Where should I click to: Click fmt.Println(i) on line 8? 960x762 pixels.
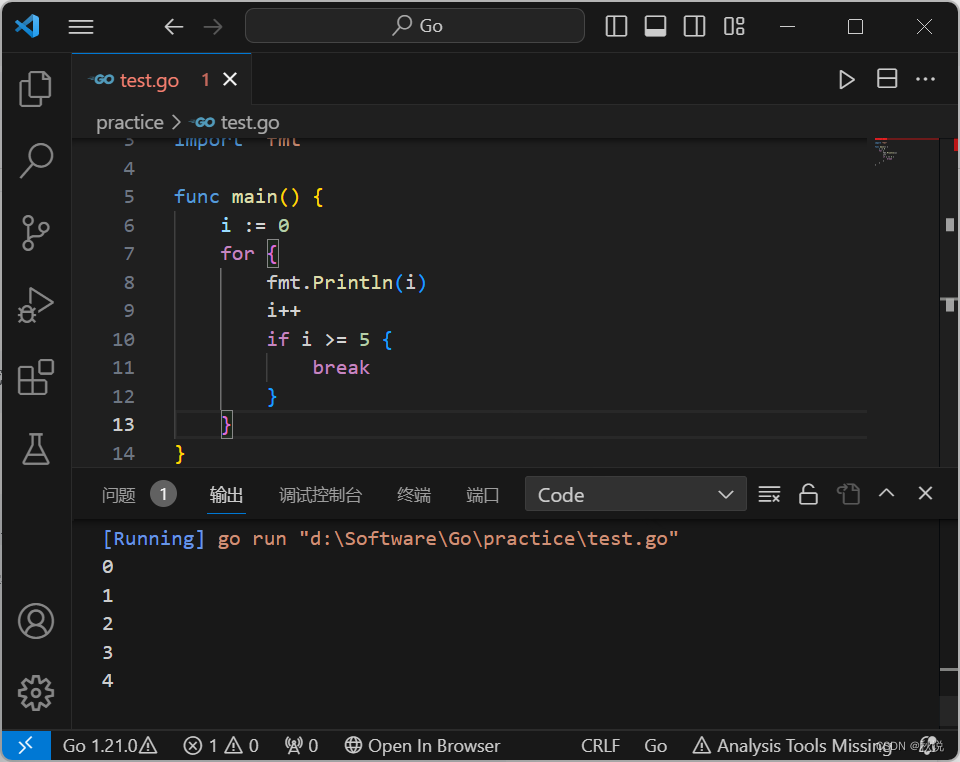pyautogui.click(x=347, y=282)
